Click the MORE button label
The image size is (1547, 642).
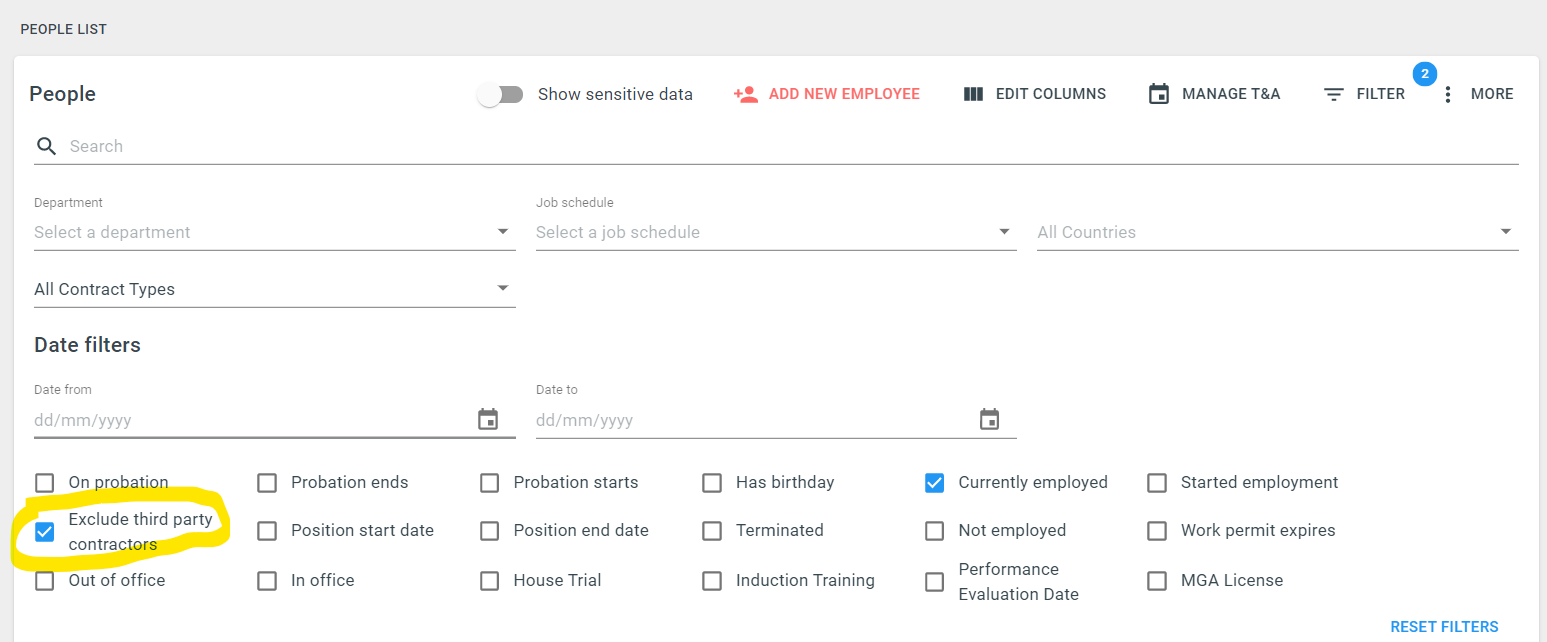(x=1492, y=94)
